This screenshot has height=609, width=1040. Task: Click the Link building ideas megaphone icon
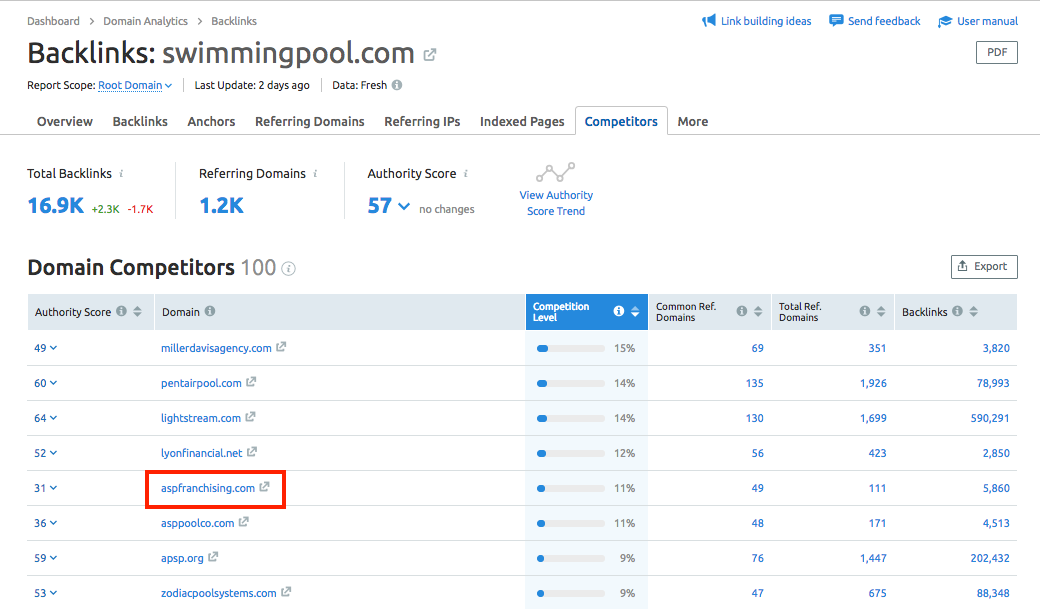[709, 21]
